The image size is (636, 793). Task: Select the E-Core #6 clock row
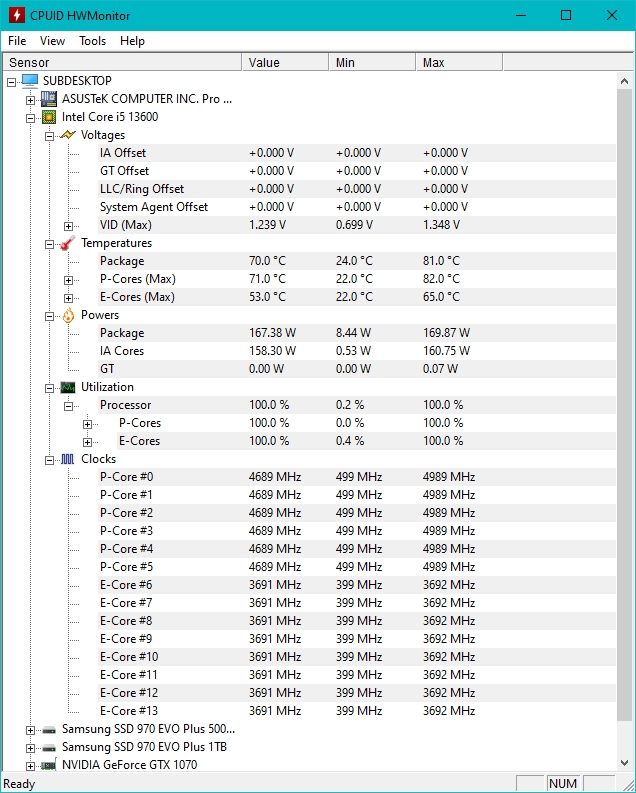[x=357, y=585]
